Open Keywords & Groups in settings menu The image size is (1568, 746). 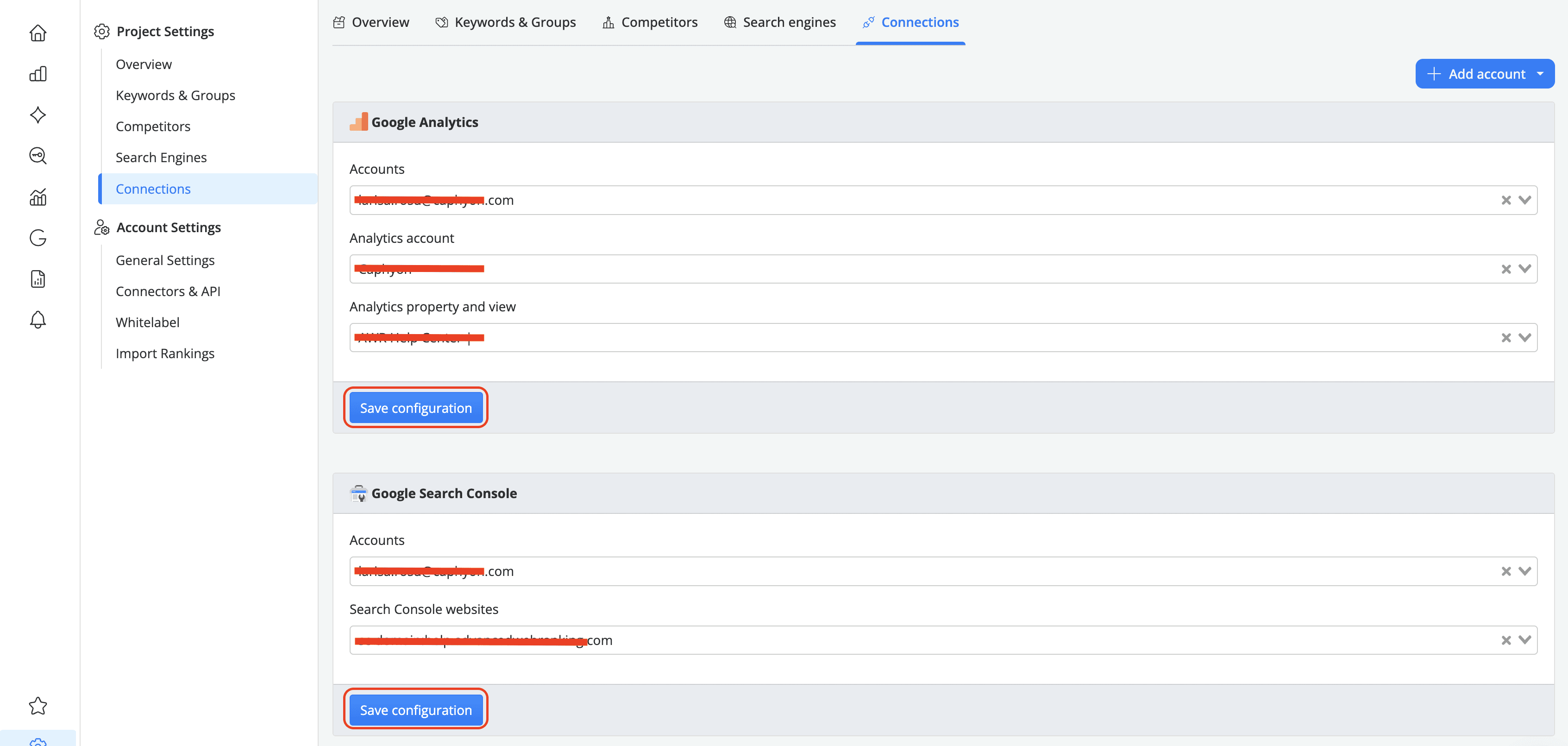[176, 95]
